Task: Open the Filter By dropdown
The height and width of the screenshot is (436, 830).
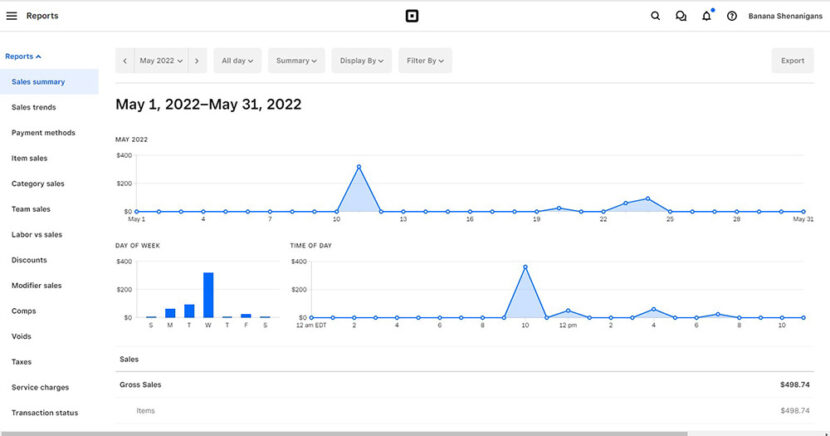Action: (x=425, y=61)
